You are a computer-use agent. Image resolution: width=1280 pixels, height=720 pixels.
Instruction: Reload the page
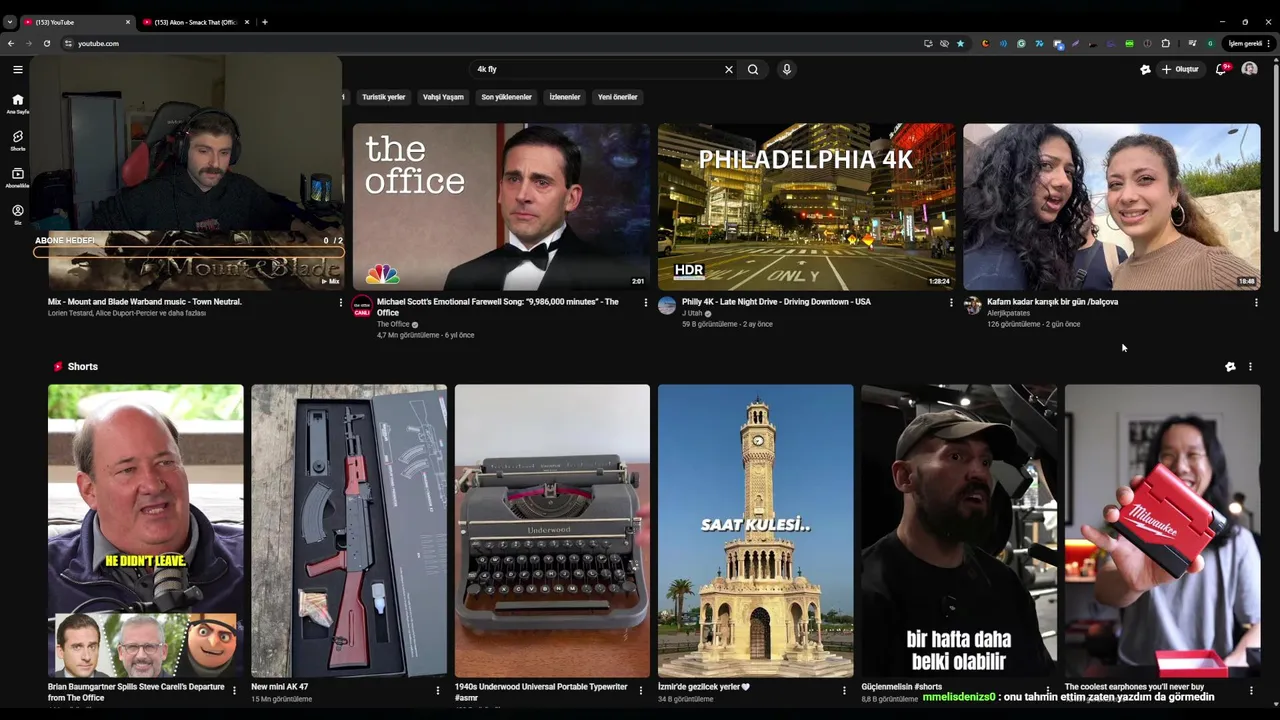[46, 43]
